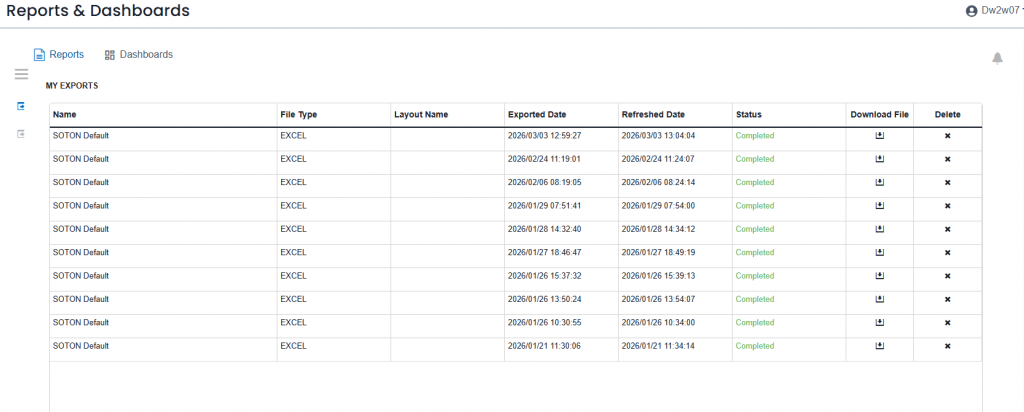This screenshot has height=412, width=1024.
Task: Click the Refreshed Date column header
Action: tap(652, 115)
